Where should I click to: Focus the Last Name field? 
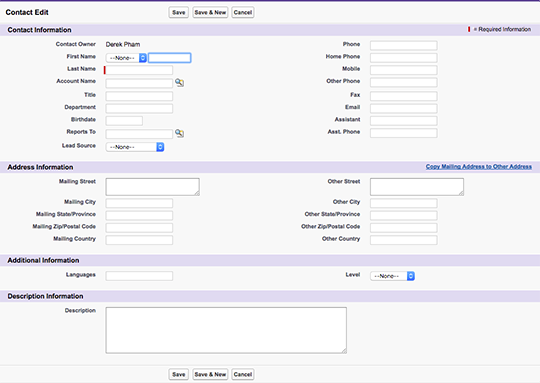[139, 70]
